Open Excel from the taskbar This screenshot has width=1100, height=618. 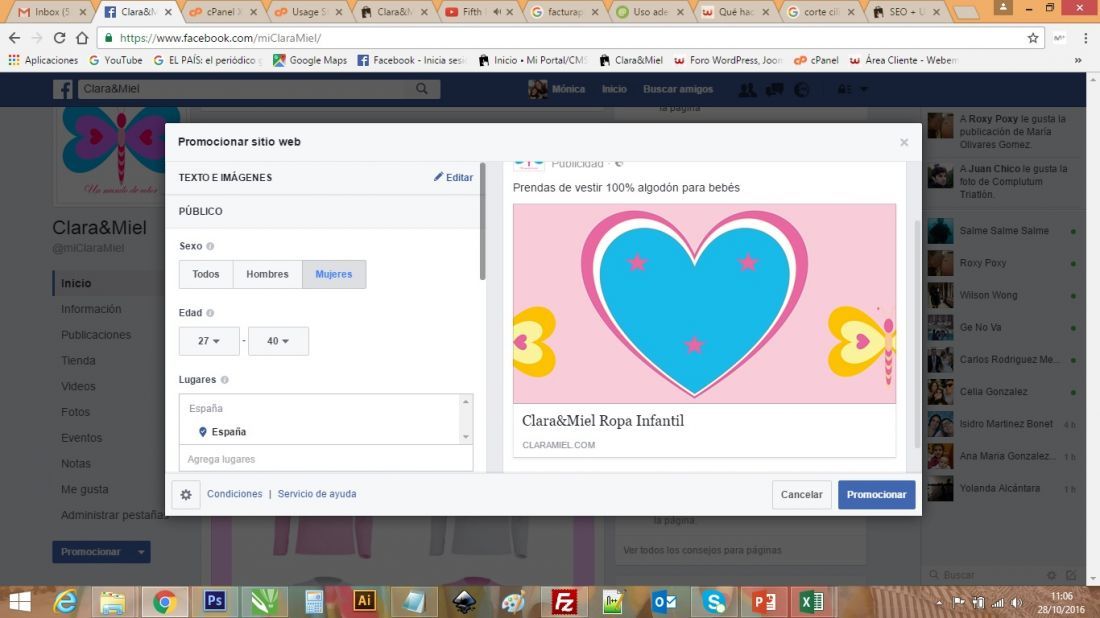tap(812, 602)
